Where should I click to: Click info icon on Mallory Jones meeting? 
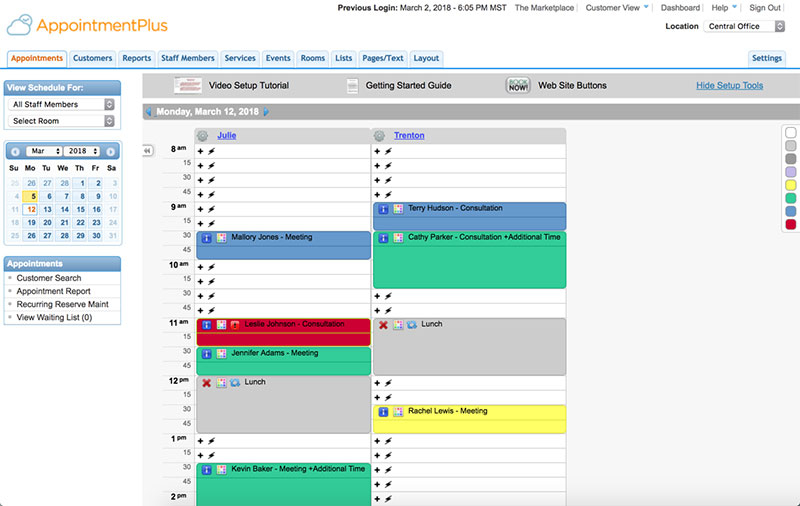pos(207,238)
